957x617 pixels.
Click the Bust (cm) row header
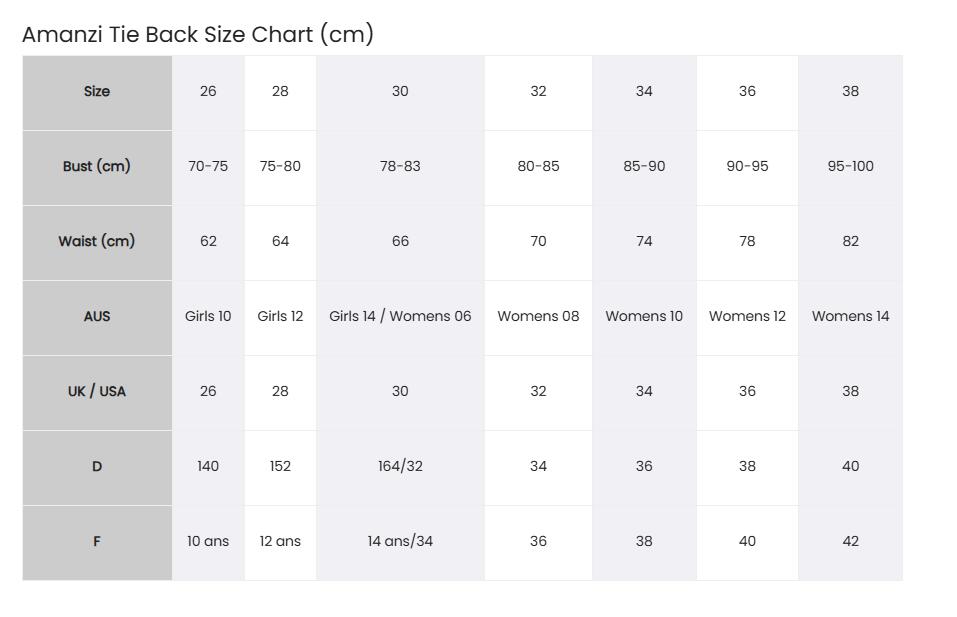click(x=97, y=167)
